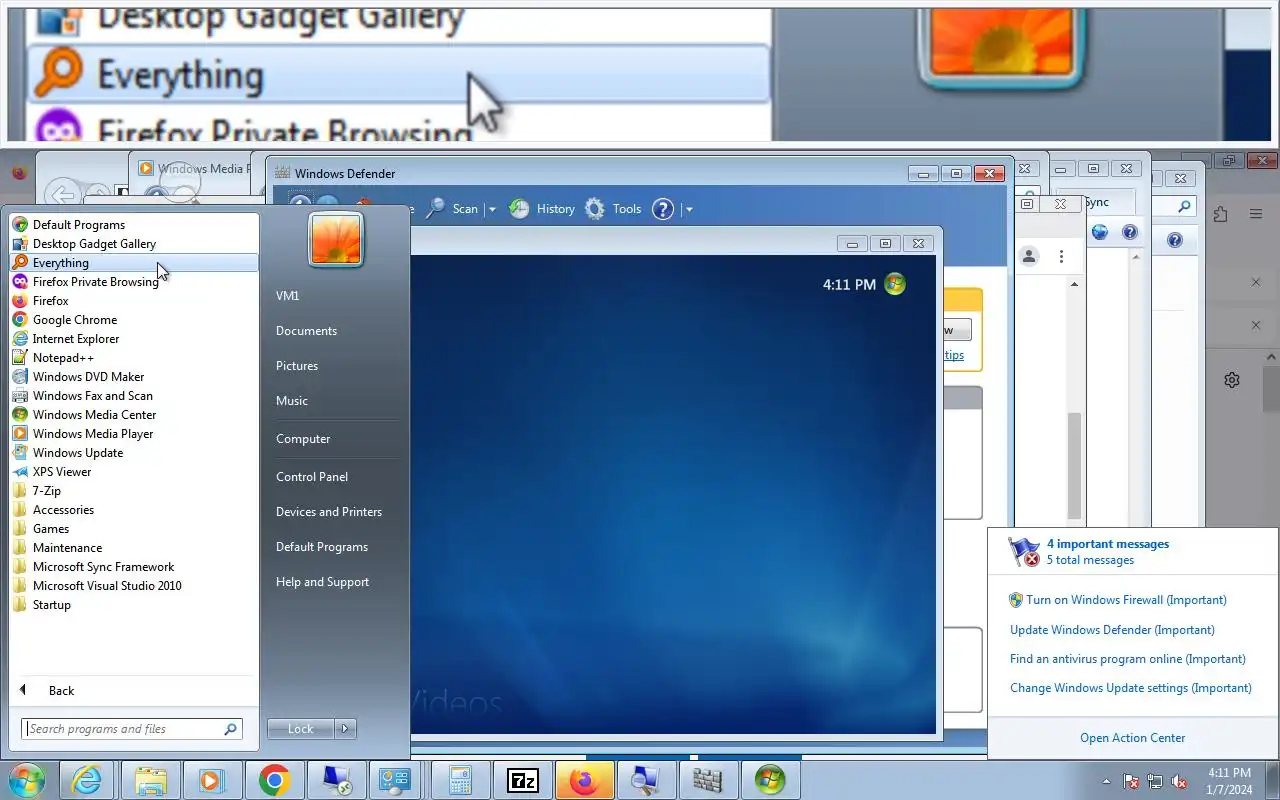Click the user account picture thumbnail
This screenshot has width=1280, height=800.
point(336,240)
